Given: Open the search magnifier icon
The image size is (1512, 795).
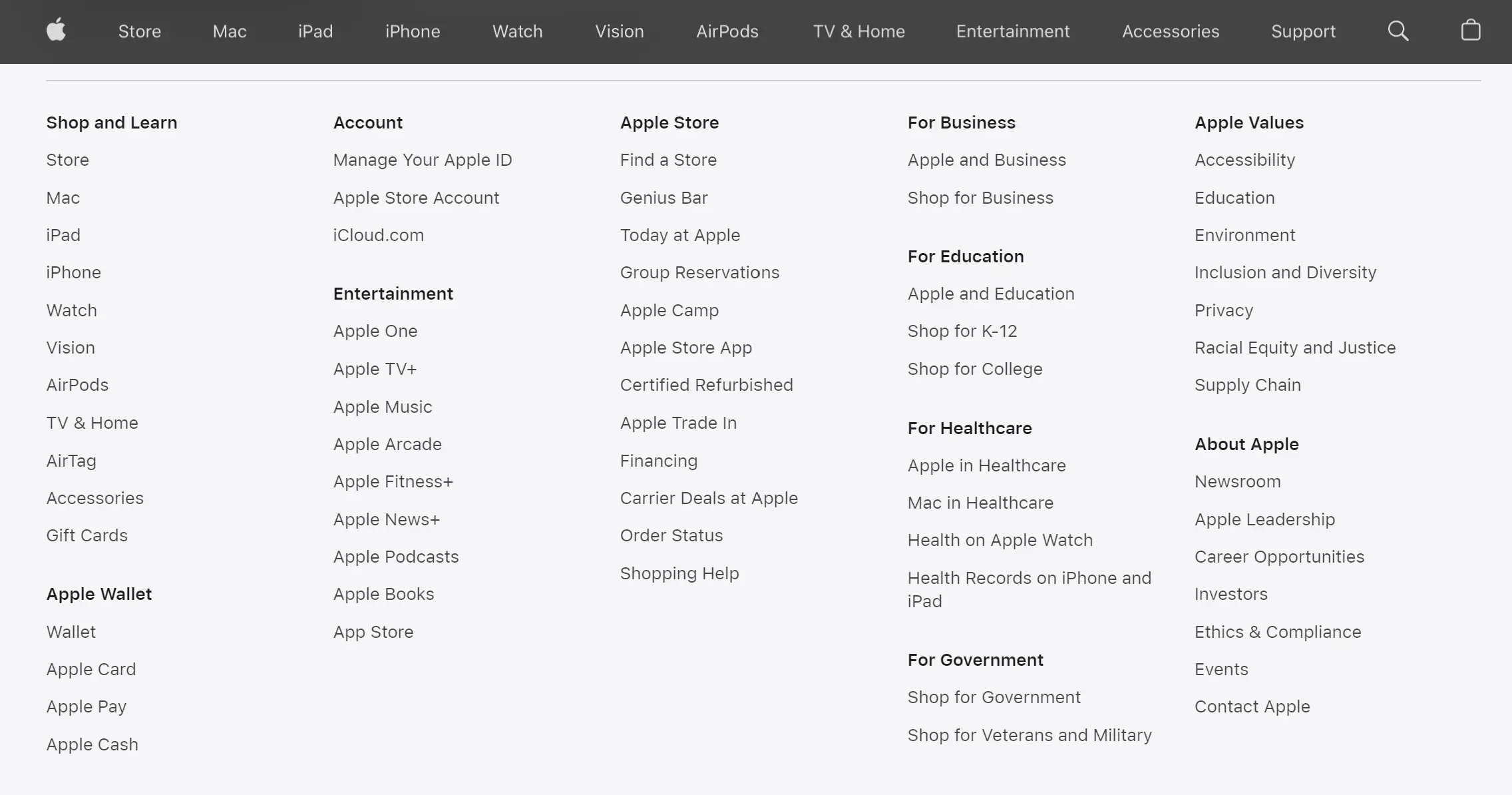Looking at the screenshot, I should click(1398, 31).
